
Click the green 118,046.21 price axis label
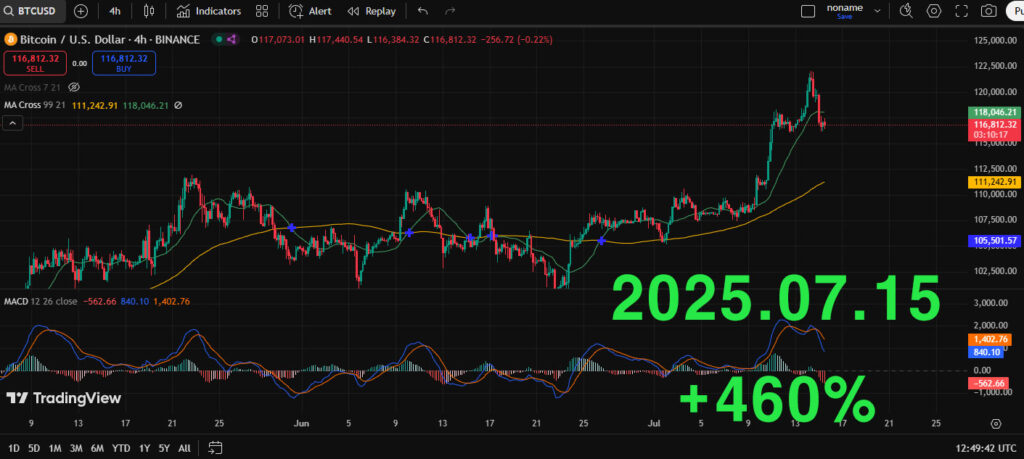(x=993, y=112)
